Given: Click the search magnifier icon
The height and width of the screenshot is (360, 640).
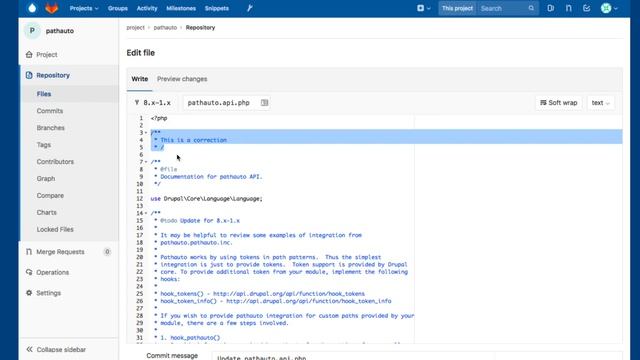Looking at the screenshot, I should (531, 8).
